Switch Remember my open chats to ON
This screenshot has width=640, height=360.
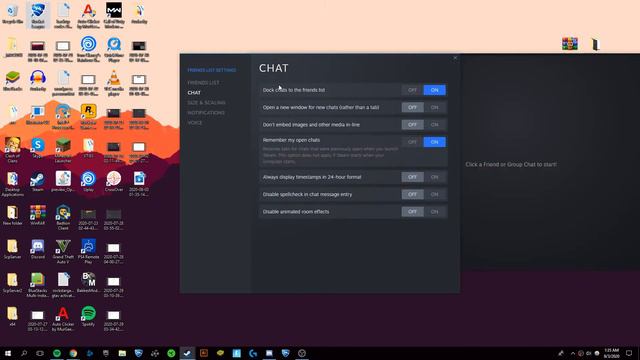(x=434, y=142)
